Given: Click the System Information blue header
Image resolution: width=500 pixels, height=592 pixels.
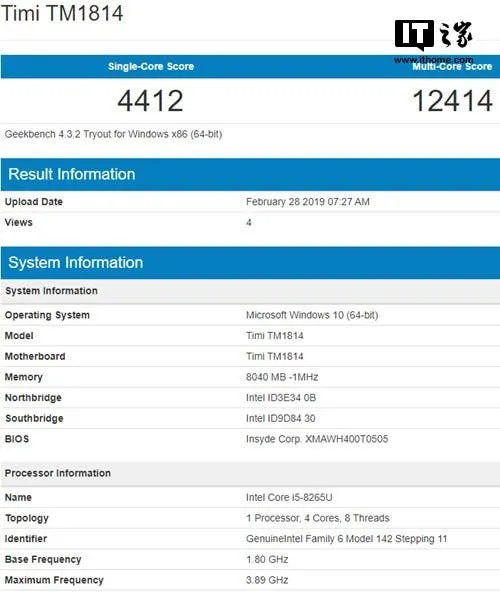Looking at the screenshot, I should pyautogui.click(x=76, y=262).
